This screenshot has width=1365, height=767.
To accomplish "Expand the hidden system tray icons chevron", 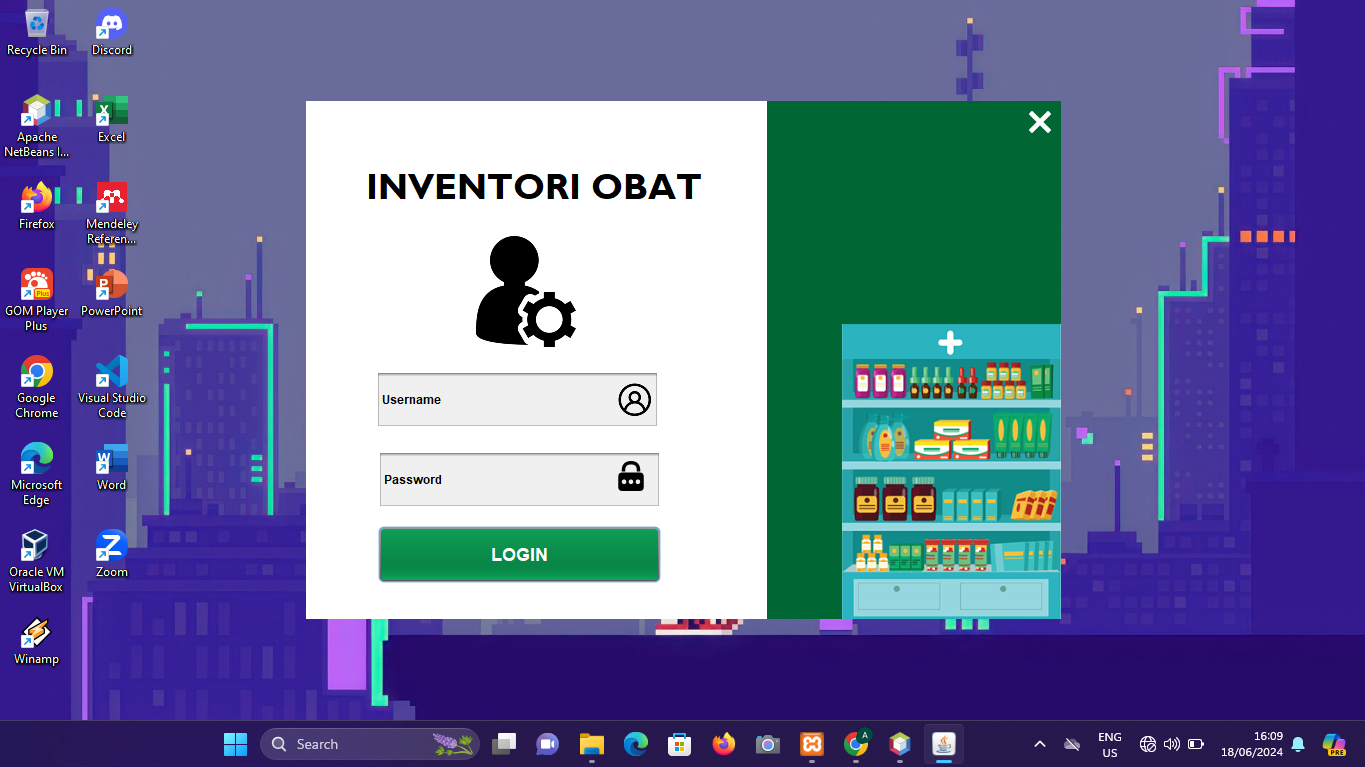I will pyautogui.click(x=1039, y=744).
